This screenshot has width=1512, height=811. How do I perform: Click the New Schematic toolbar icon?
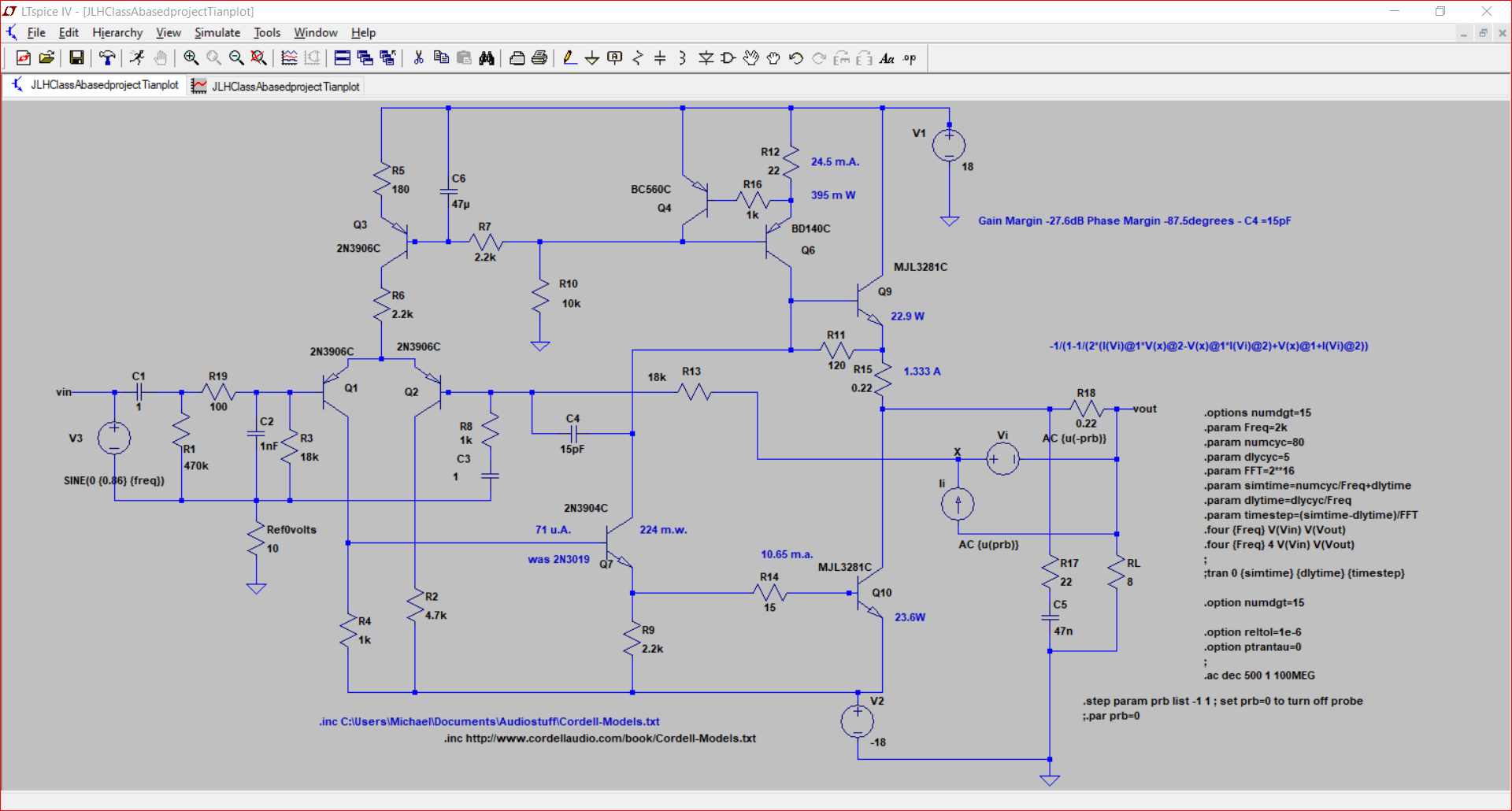pos(24,58)
